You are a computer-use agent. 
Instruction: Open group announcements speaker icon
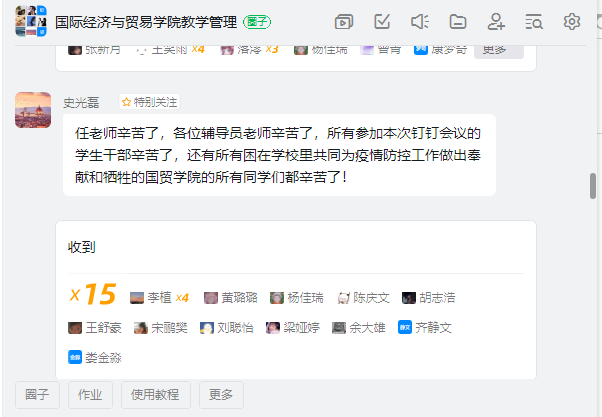point(420,22)
